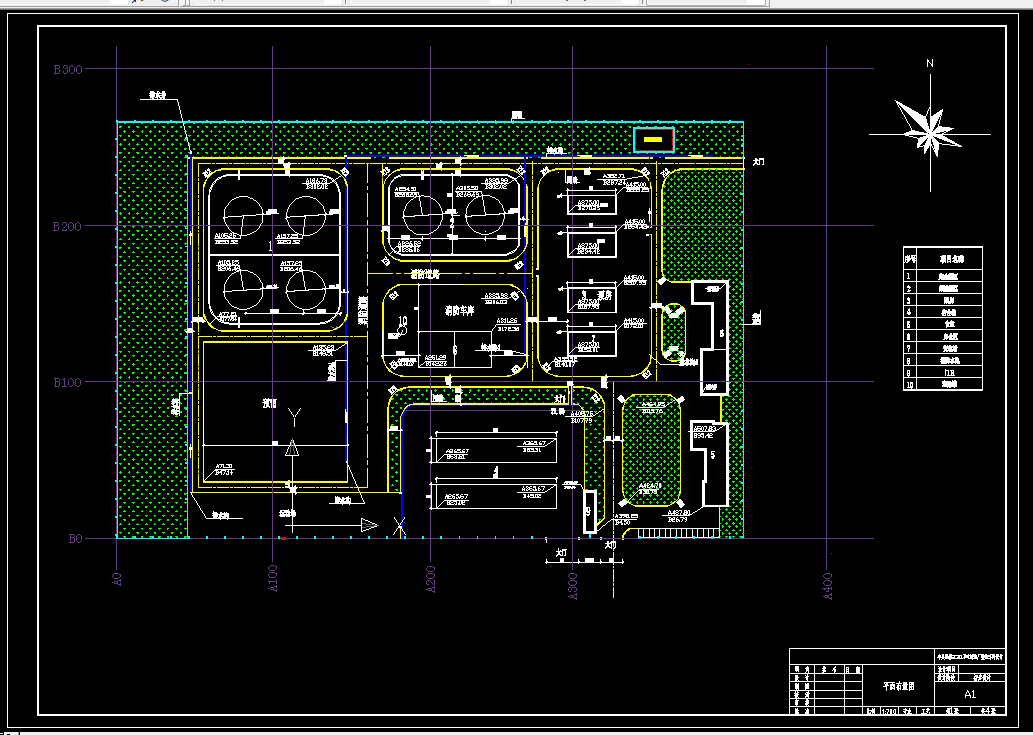Viewport: 1033px width, 735px height.
Task: Click the N letter above the compass
Action: coord(930,63)
